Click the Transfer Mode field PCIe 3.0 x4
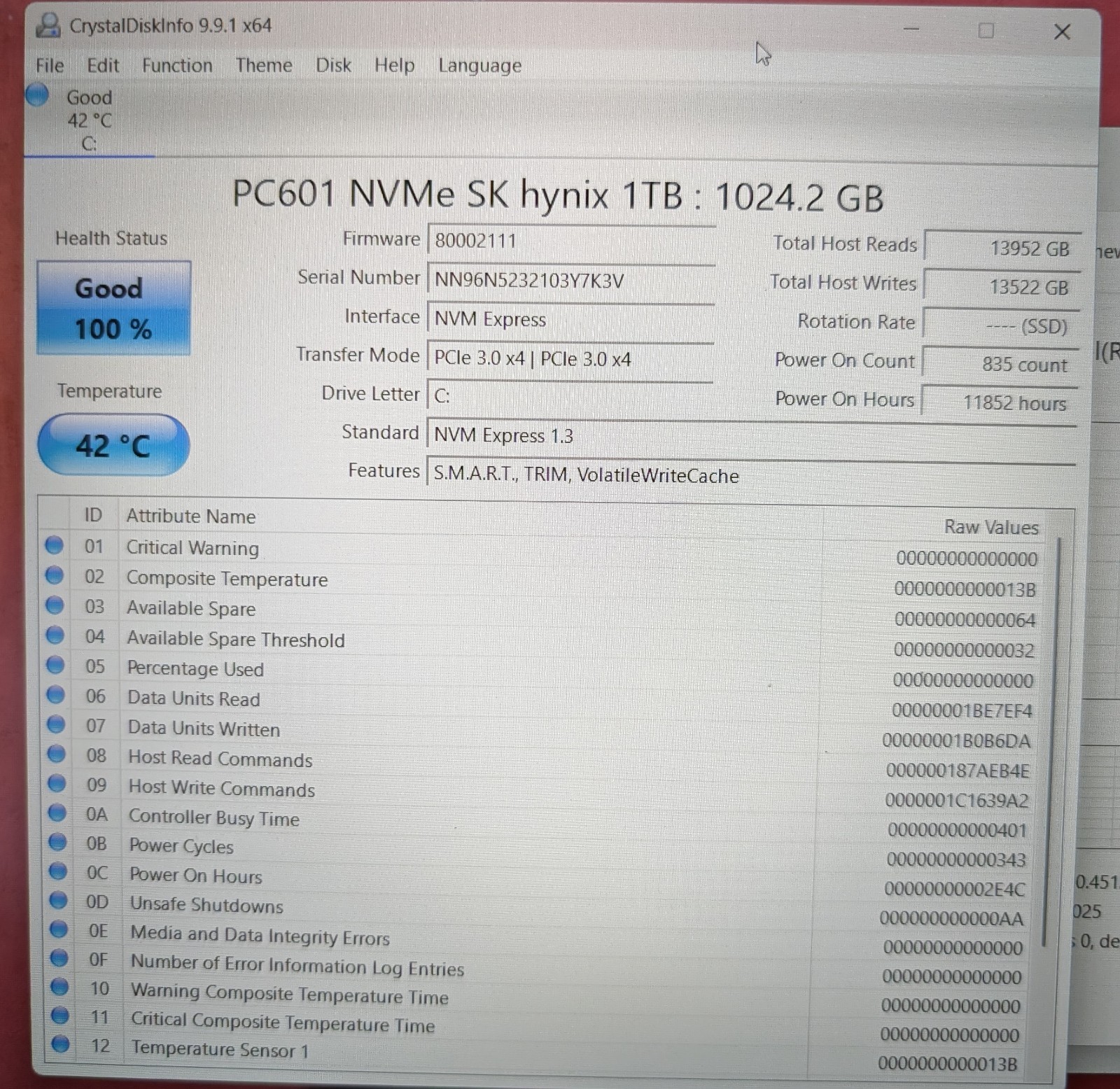The height and width of the screenshot is (1089, 1120). (570, 358)
